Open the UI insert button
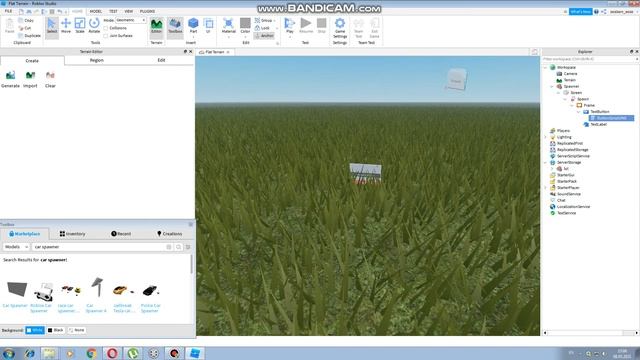Image resolution: width=640 pixels, height=360 pixels. point(208,26)
